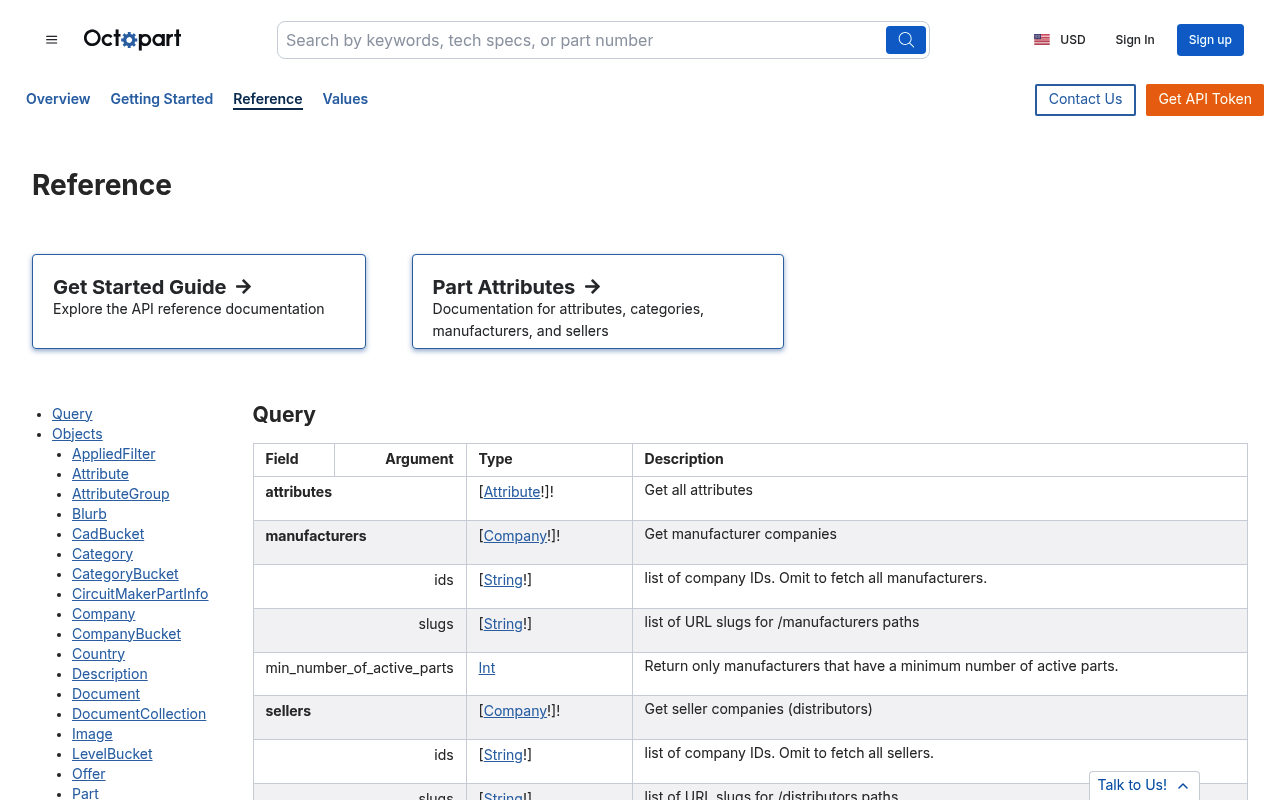This screenshot has height=800, width=1280.
Task: Click the Description column header
Action: pyautogui.click(x=940, y=460)
